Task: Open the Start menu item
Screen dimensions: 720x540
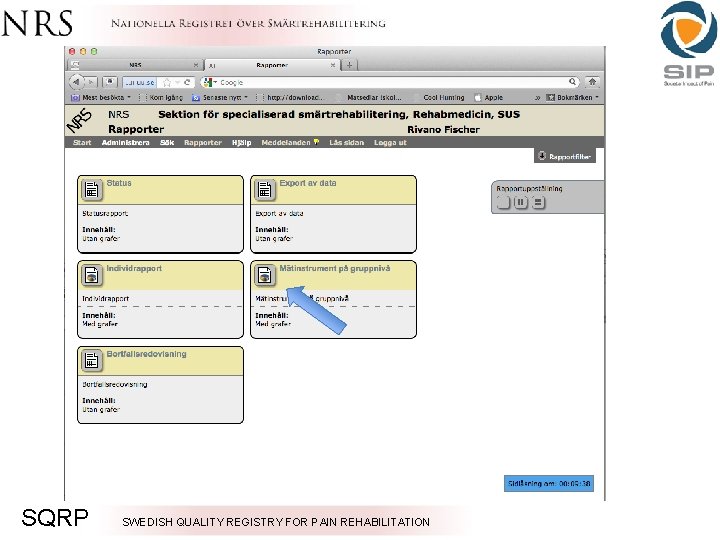Action: tap(82, 142)
